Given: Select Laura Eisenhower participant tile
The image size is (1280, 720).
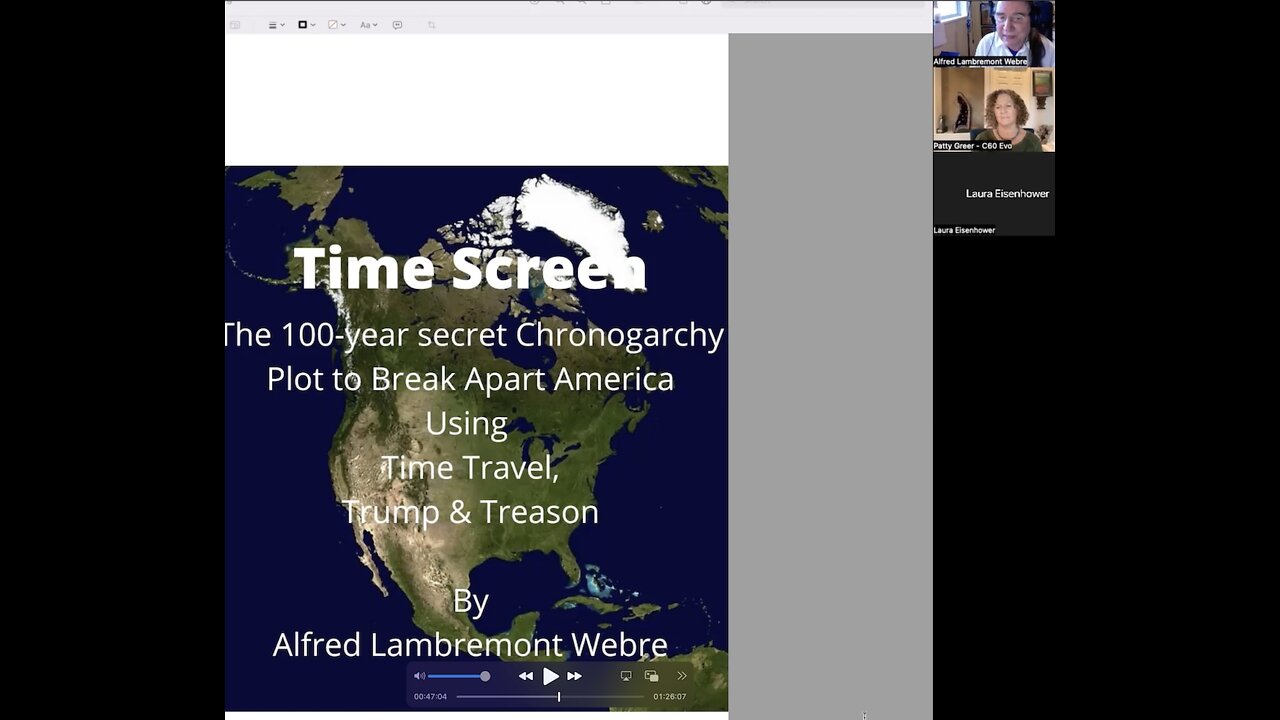Looking at the screenshot, I should click(994, 194).
